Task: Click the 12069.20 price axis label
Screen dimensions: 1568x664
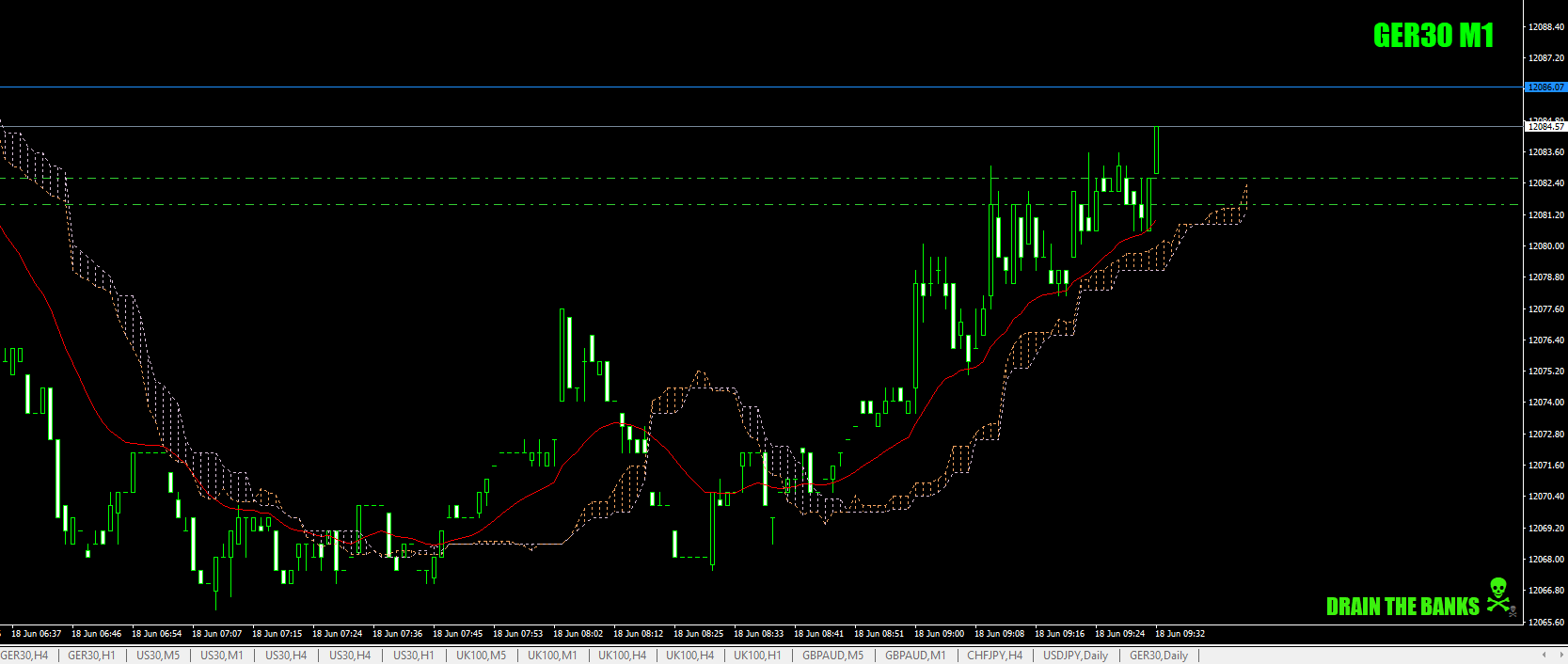Action: (x=1546, y=529)
